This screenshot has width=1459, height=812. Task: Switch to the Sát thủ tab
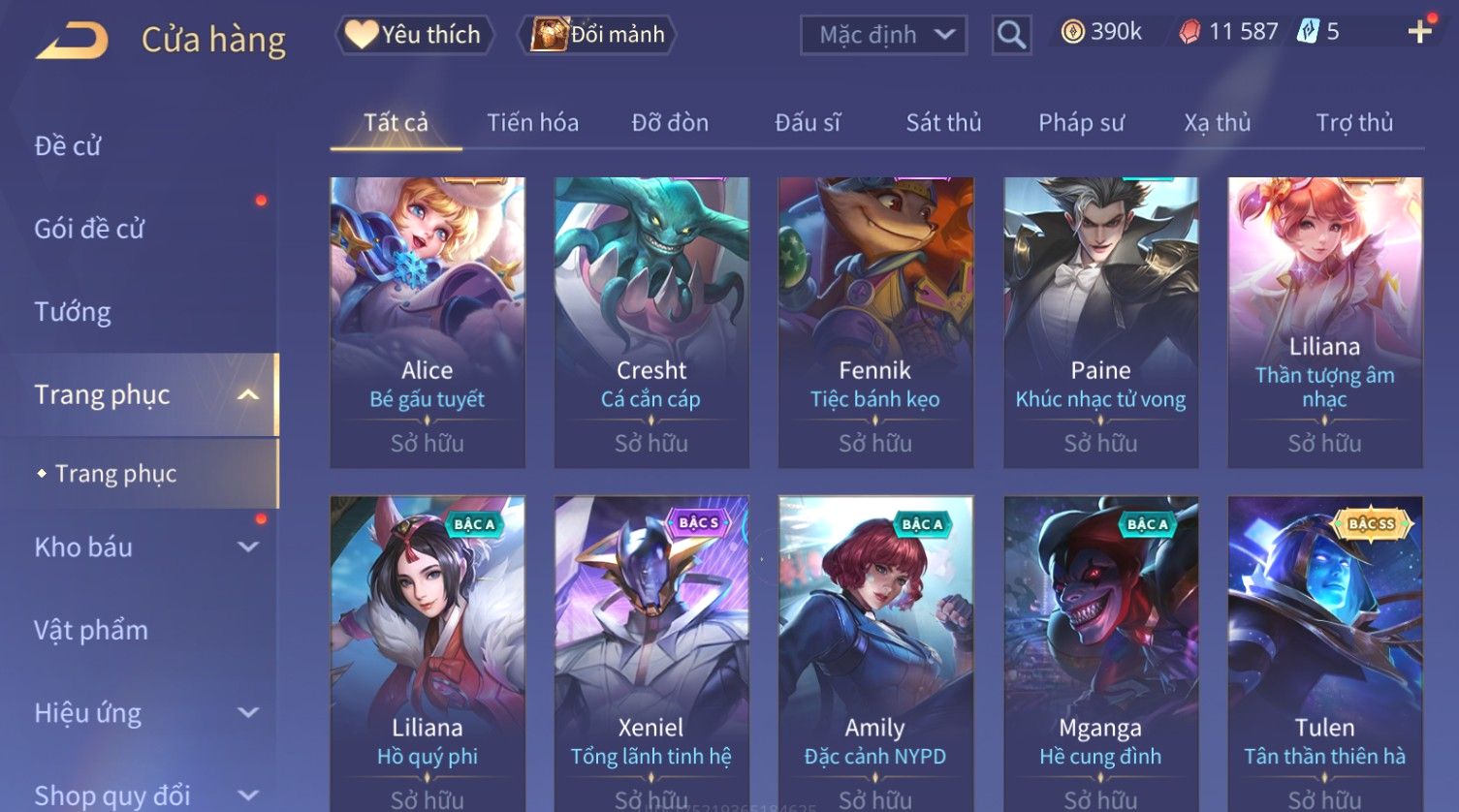pos(943,122)
